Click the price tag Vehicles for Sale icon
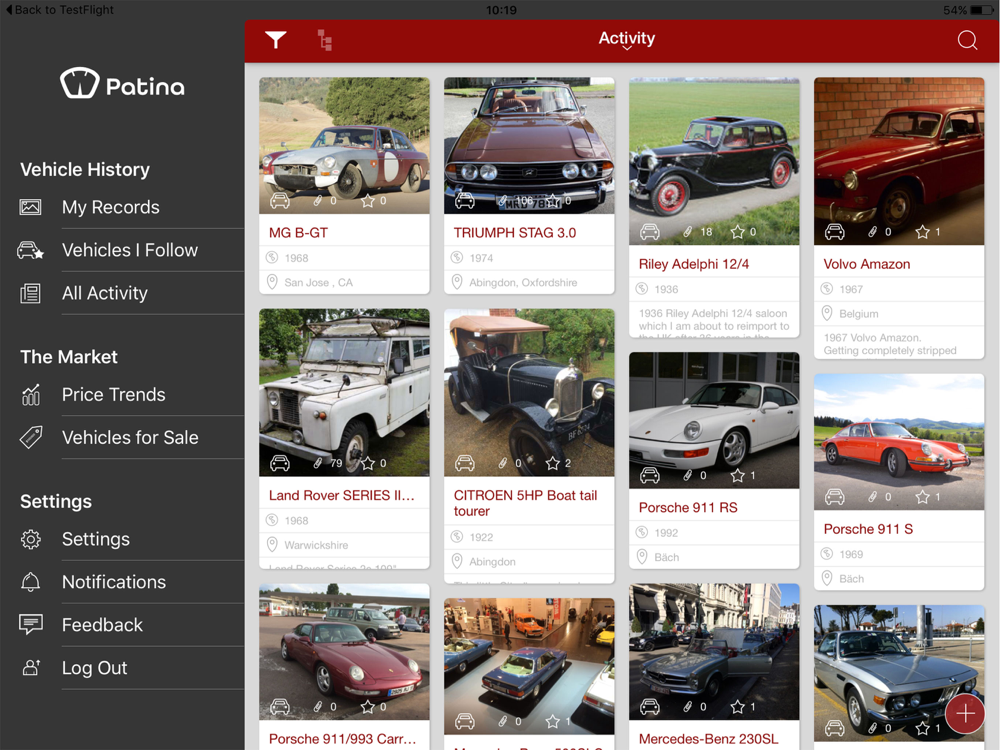The height and width of the screenshot is (750, 1000). 31,438
